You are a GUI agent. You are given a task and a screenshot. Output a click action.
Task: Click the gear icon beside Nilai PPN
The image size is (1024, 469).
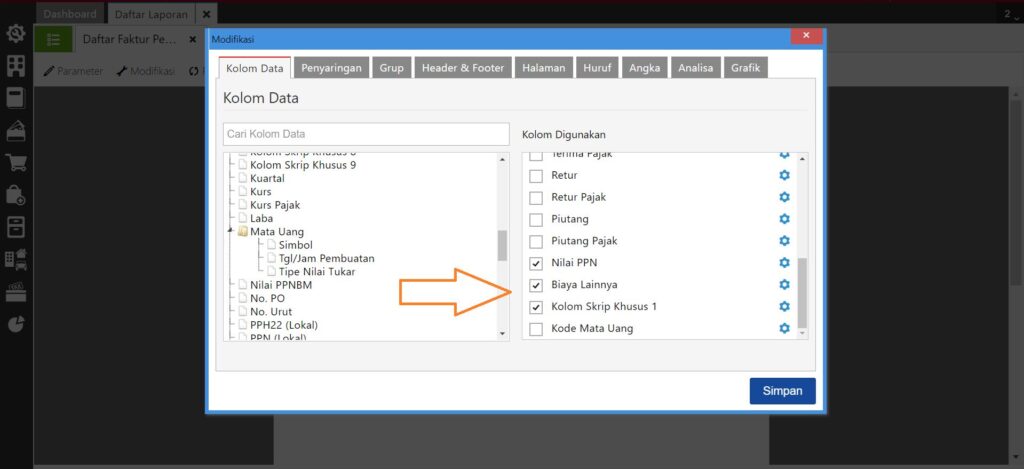click(x=784, y=263)
